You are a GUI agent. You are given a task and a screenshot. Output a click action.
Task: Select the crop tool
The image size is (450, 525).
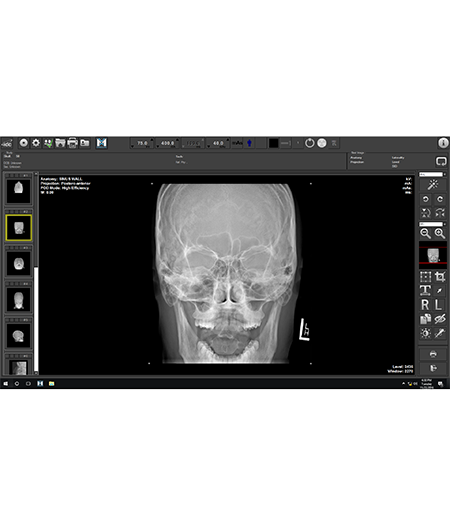pos(440,277)
